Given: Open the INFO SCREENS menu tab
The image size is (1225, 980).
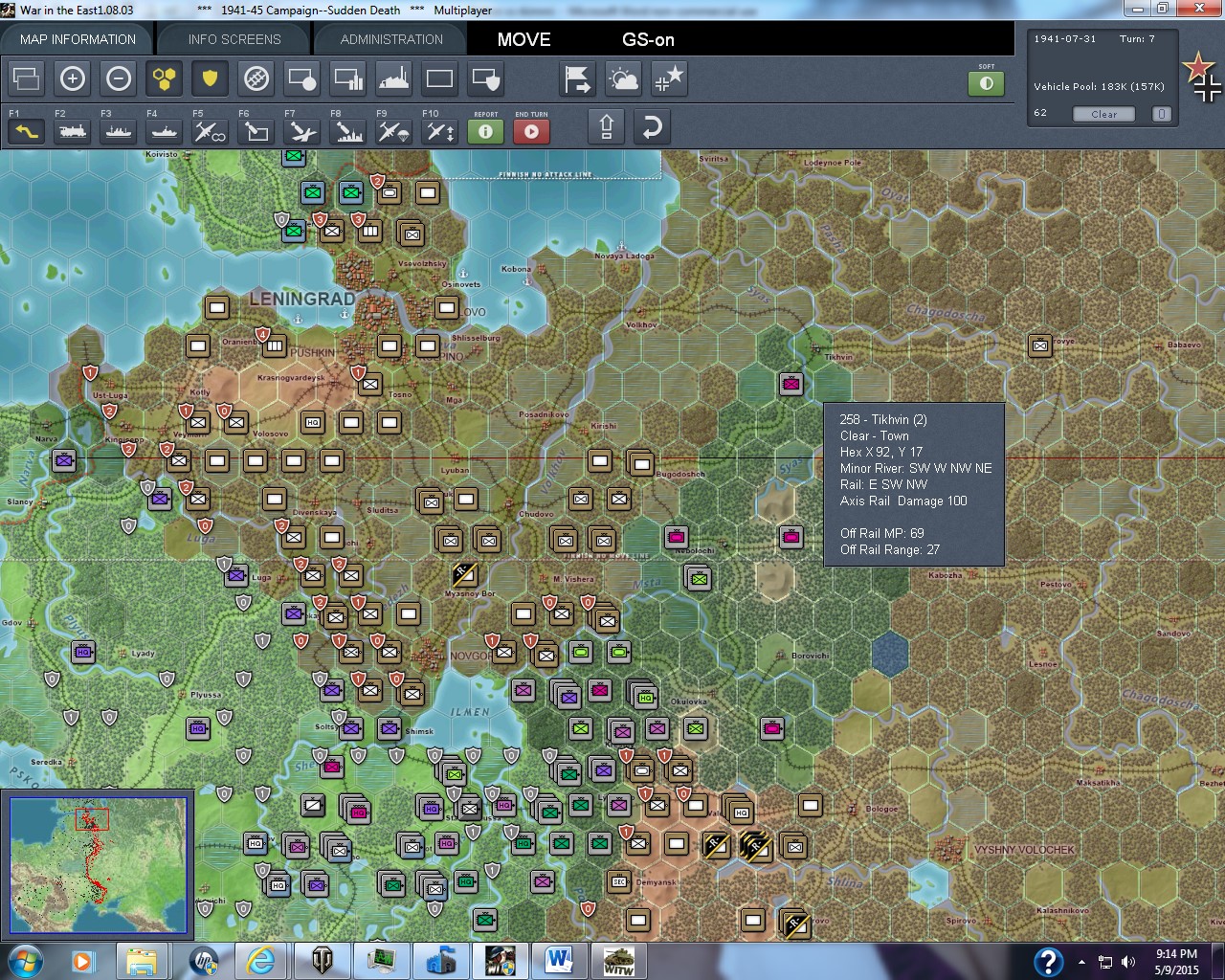Looking at the screenshot, I should pos(232,39).
